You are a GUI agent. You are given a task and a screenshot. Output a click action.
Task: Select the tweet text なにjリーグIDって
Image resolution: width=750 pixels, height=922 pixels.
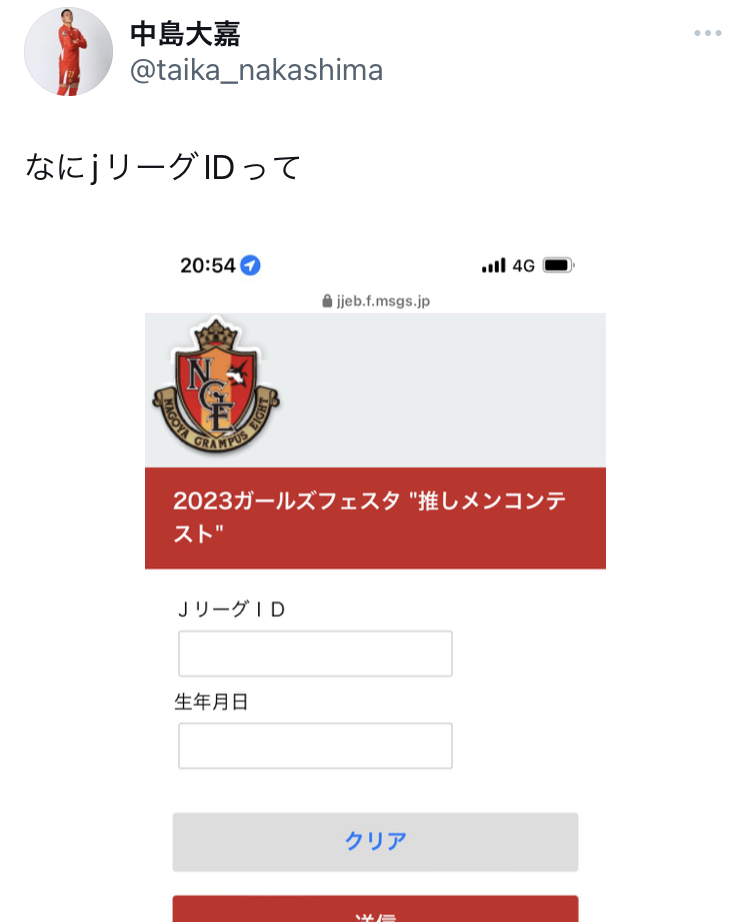pos(163,167)
